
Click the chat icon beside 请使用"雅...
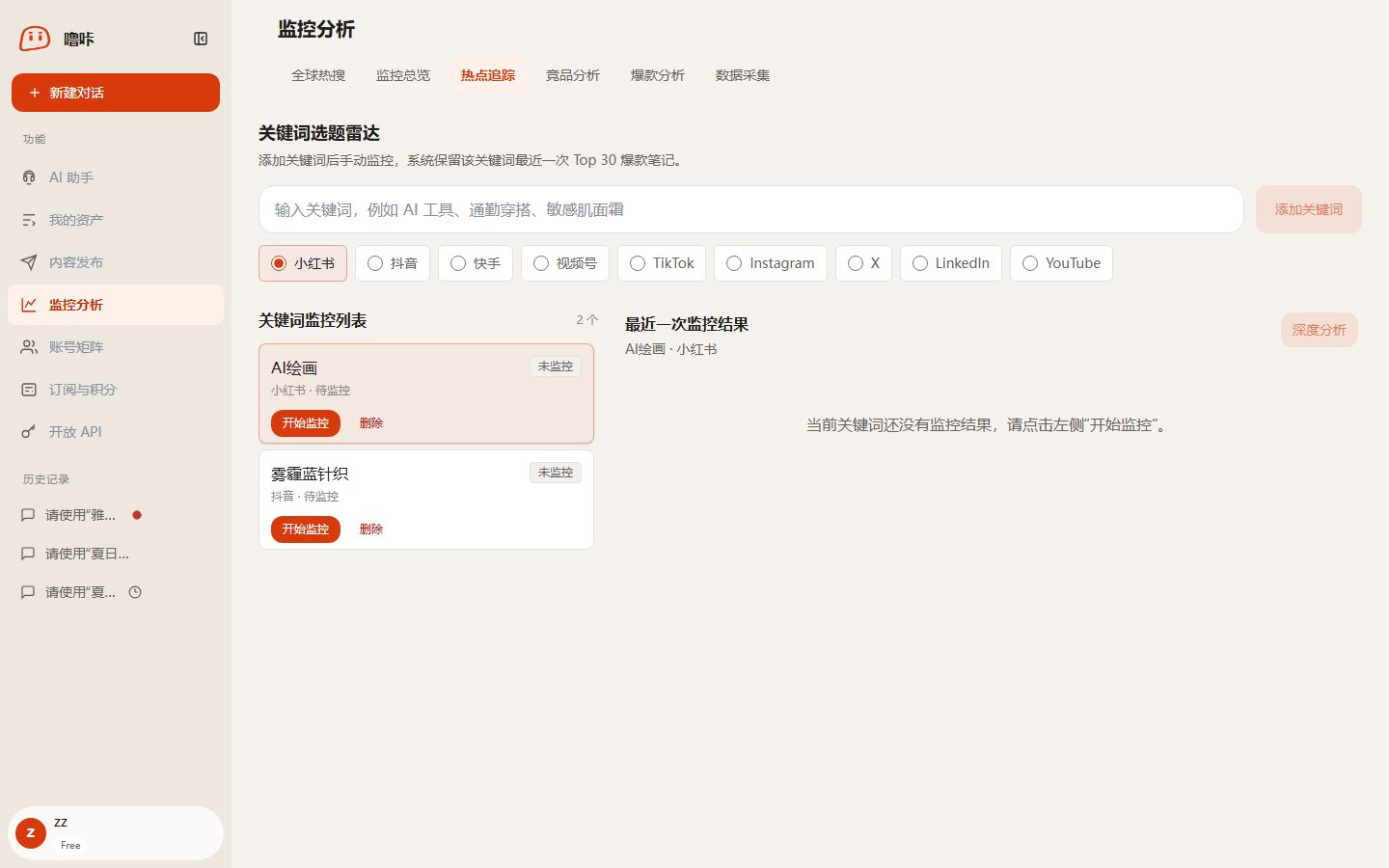[28, 515]
